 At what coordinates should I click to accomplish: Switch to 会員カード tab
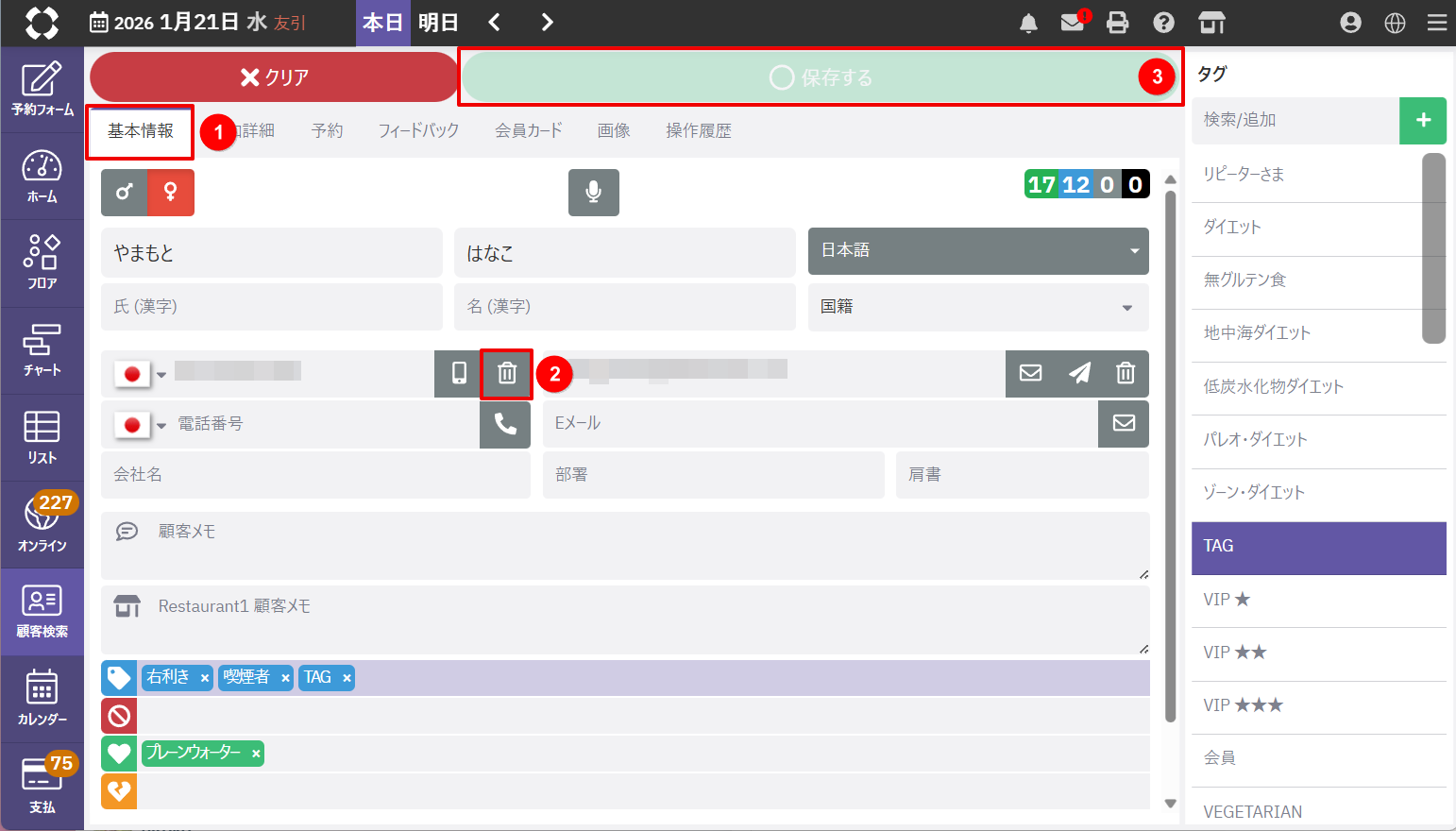click(529, 131)
